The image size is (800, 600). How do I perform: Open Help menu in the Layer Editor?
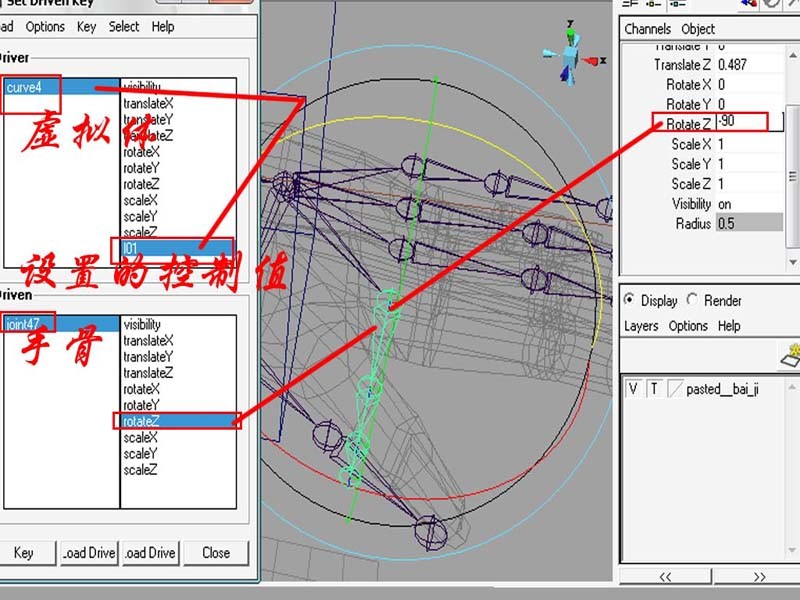729,326
